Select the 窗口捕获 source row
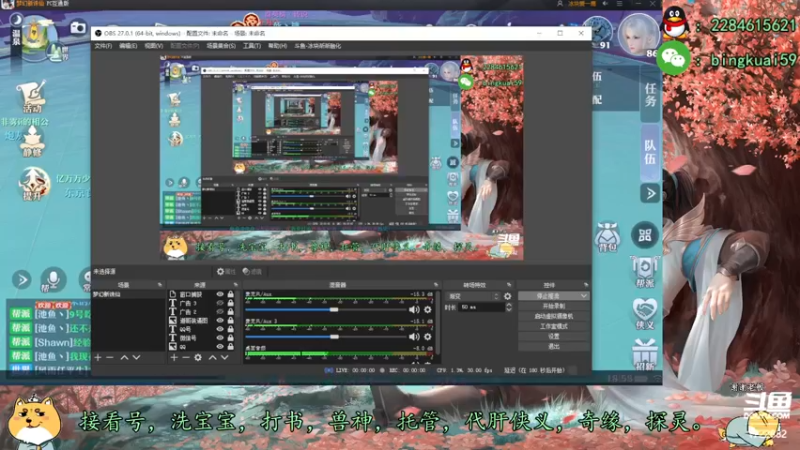Viewport: 800px width, 450px height. point(202,294)
